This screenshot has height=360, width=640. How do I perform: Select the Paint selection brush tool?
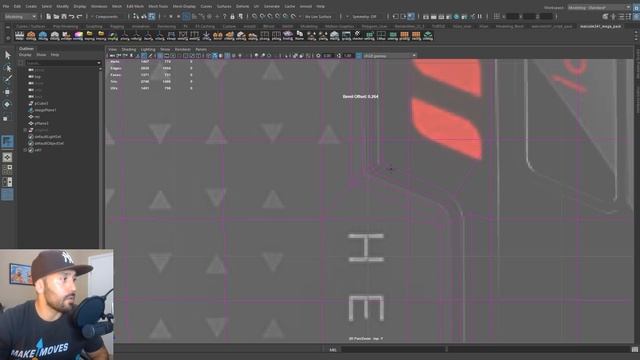click(x=8, y=79)
